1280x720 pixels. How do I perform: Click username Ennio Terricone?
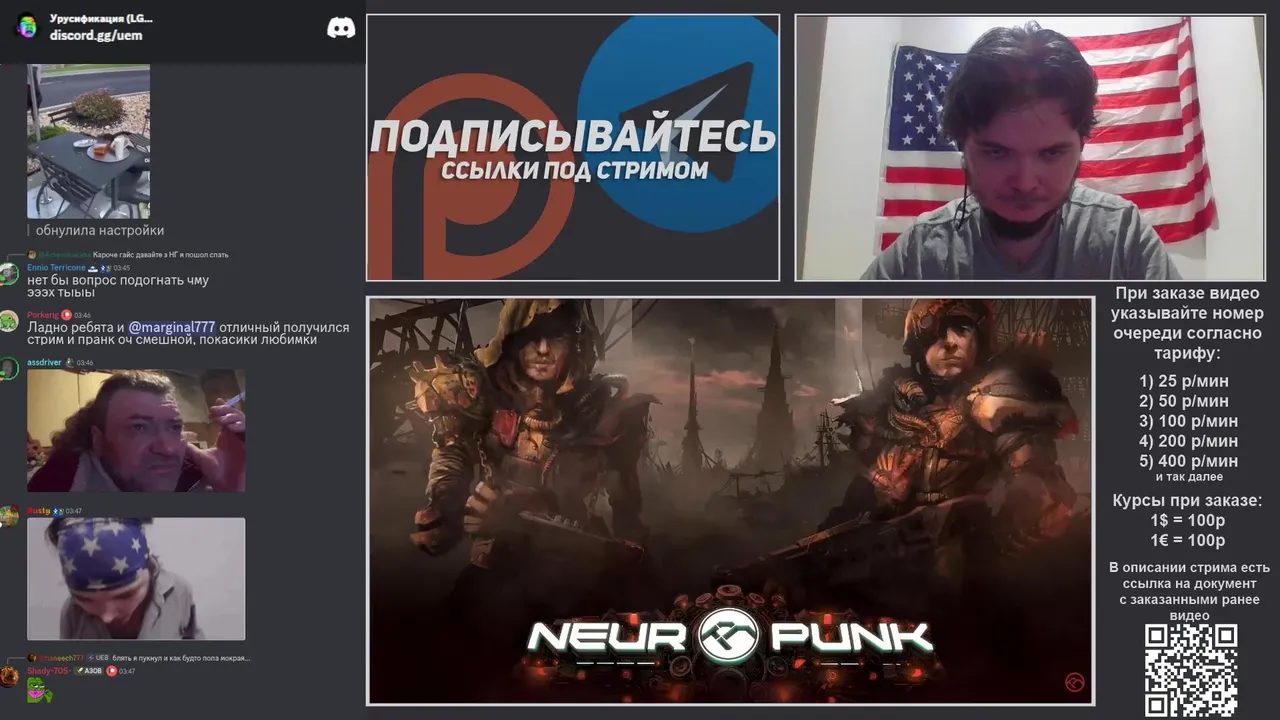[56, 268]
